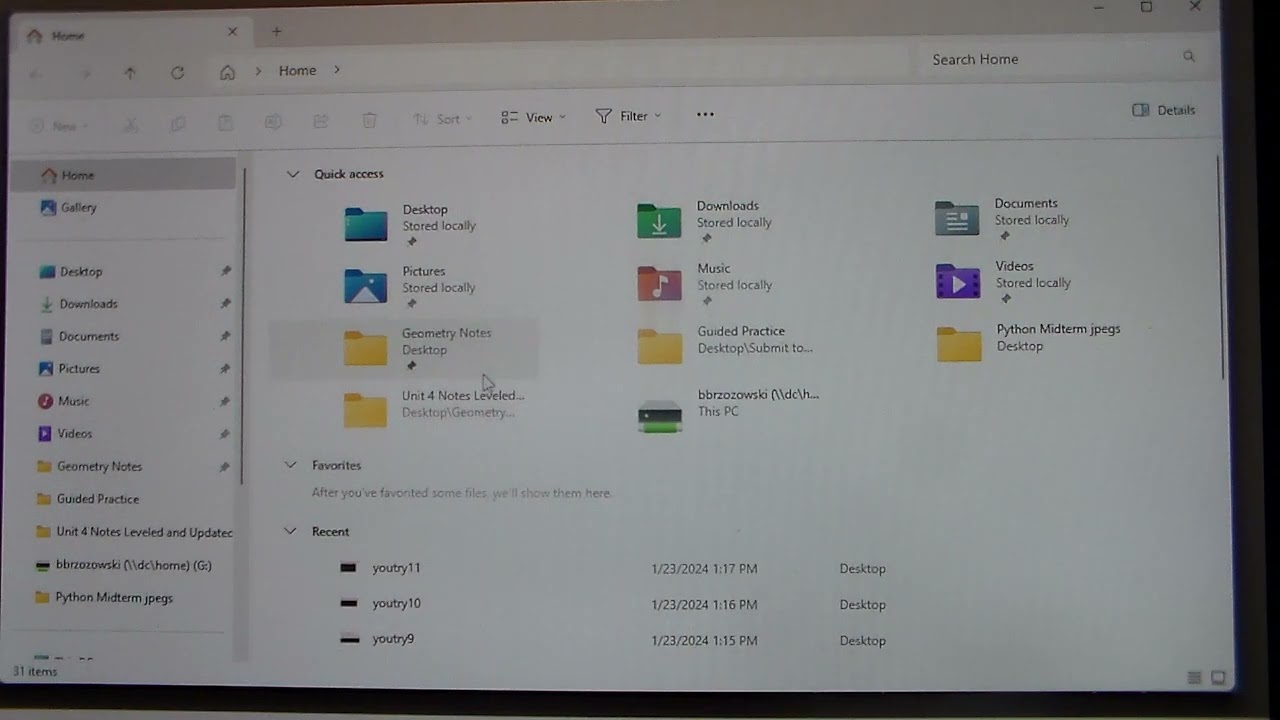The image size is (1280, 720).
Task: Open the New dropdown
Action: point(59,126)
